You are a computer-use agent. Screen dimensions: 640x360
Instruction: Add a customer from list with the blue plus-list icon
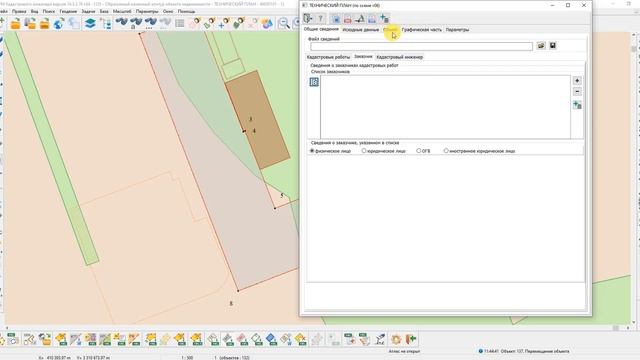577,105
